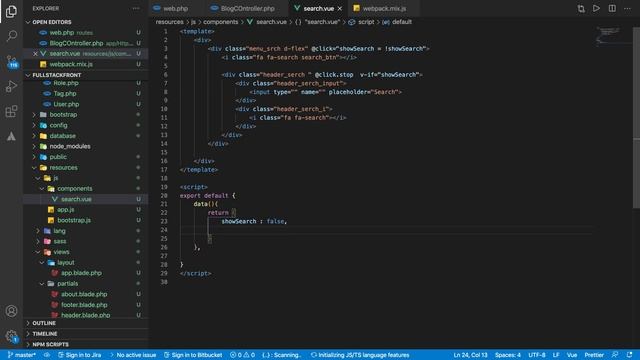This screenshot has height=360, width=640.
Task: Open editor more actions ellipsis
Action: click(x=627, y=9)
